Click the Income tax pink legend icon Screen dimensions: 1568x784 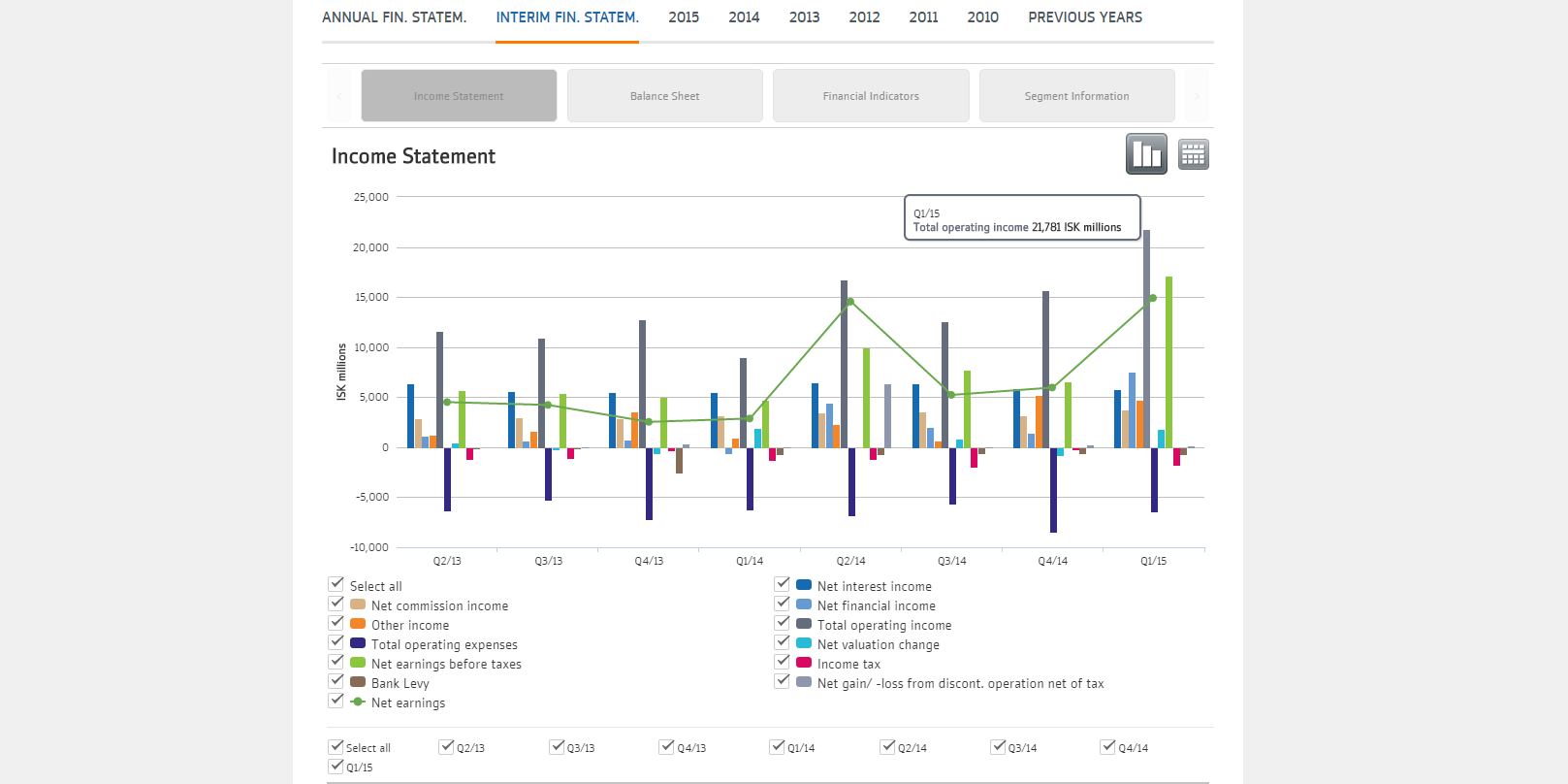point(803,663)
